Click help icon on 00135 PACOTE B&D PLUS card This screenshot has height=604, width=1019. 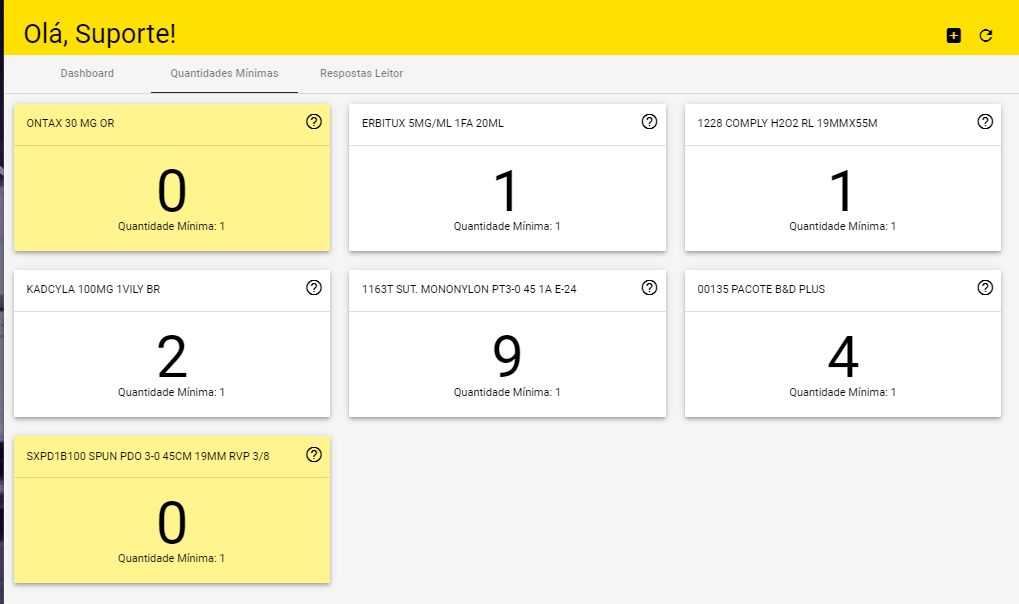tap(984, 288)
